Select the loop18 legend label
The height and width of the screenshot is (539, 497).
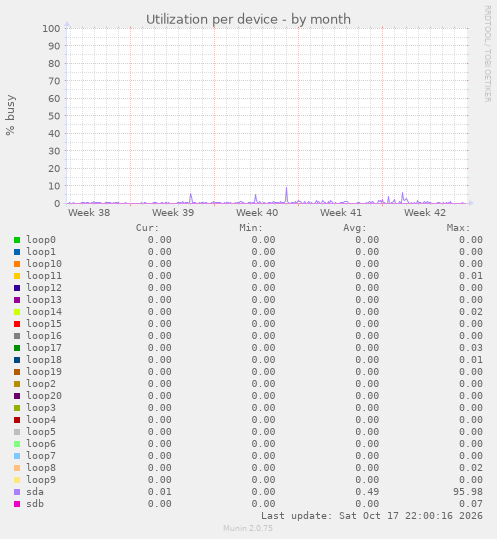tap(44, 360)
